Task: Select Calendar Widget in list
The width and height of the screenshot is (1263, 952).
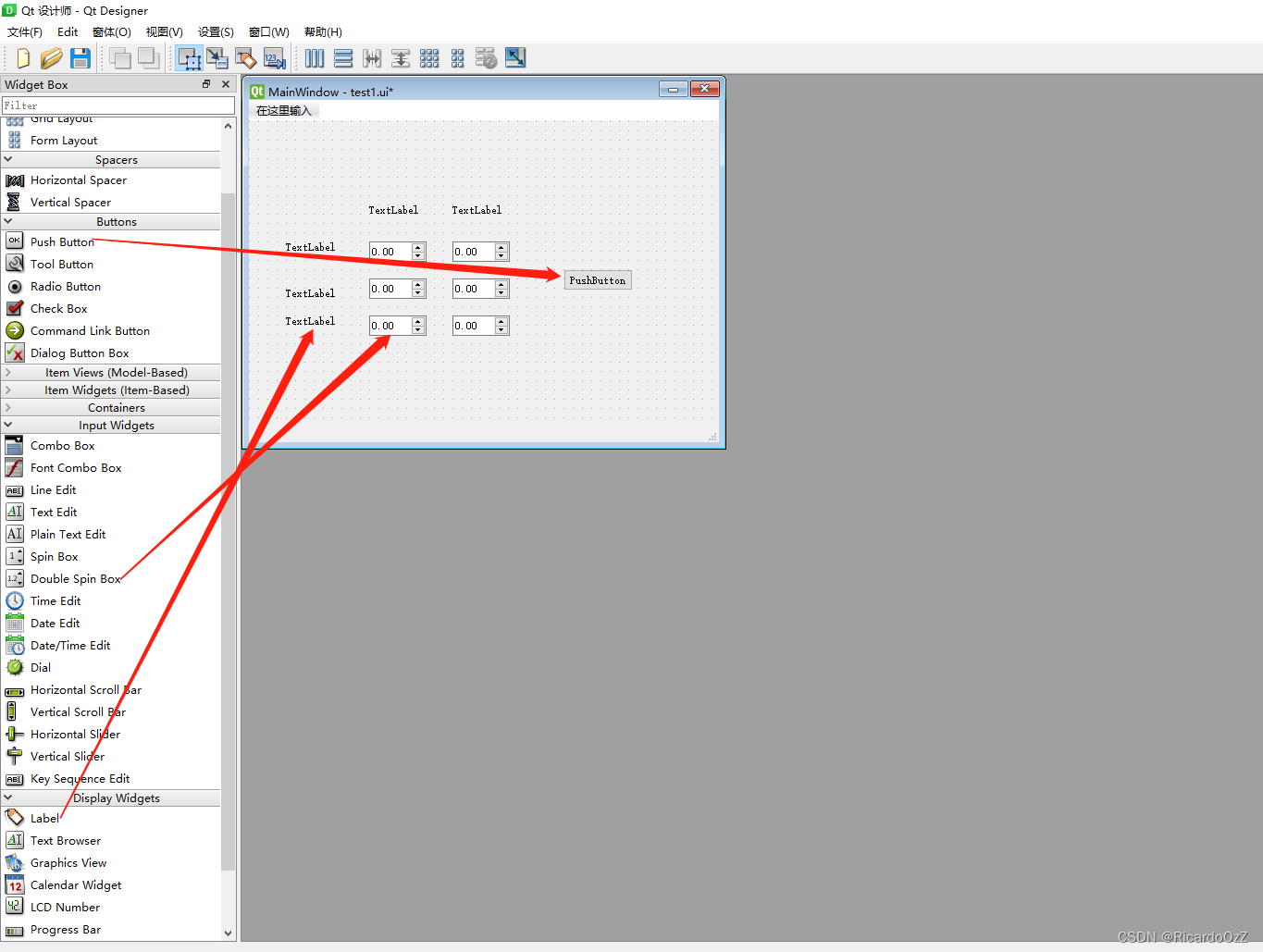Action: pyautogui.click(x=76, y=885)
